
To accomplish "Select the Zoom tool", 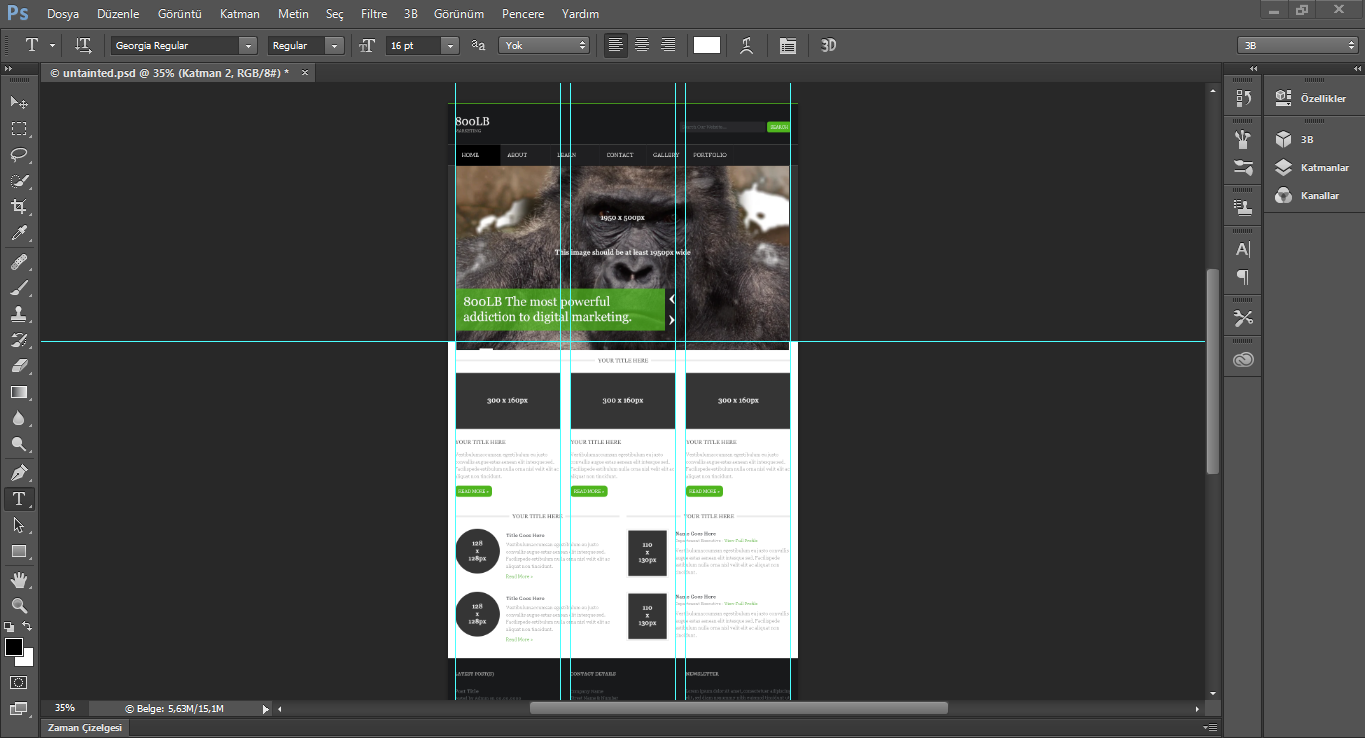I will [19, 605].
